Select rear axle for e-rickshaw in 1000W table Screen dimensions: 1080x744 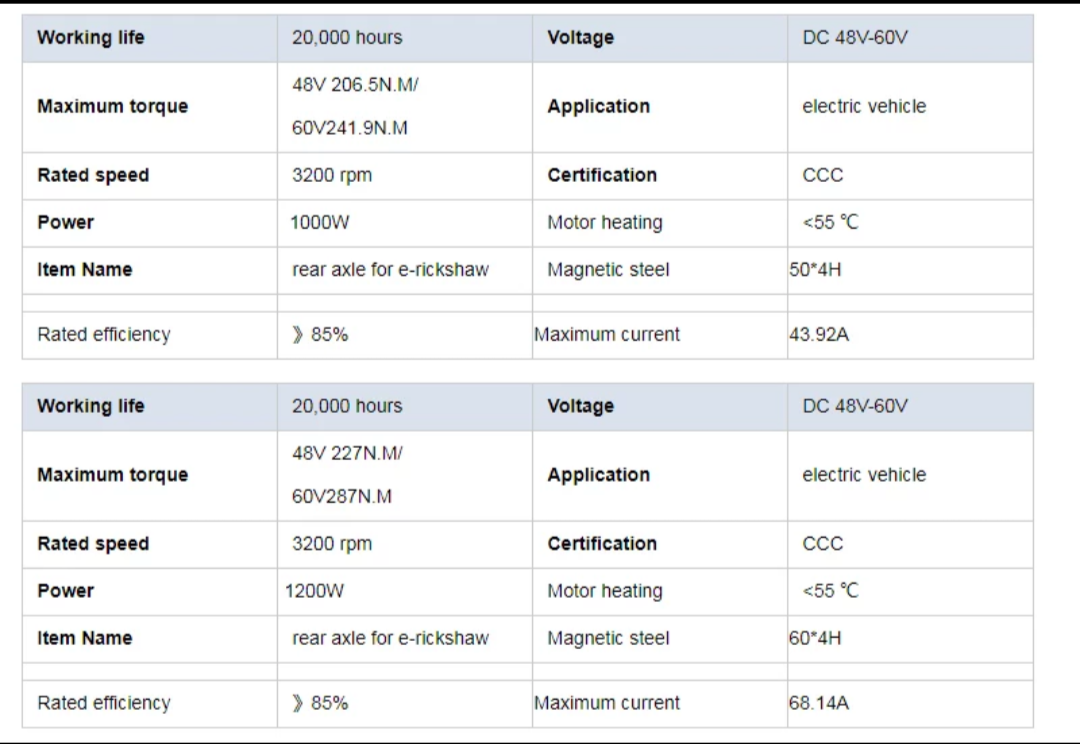[x=390, y=270]
